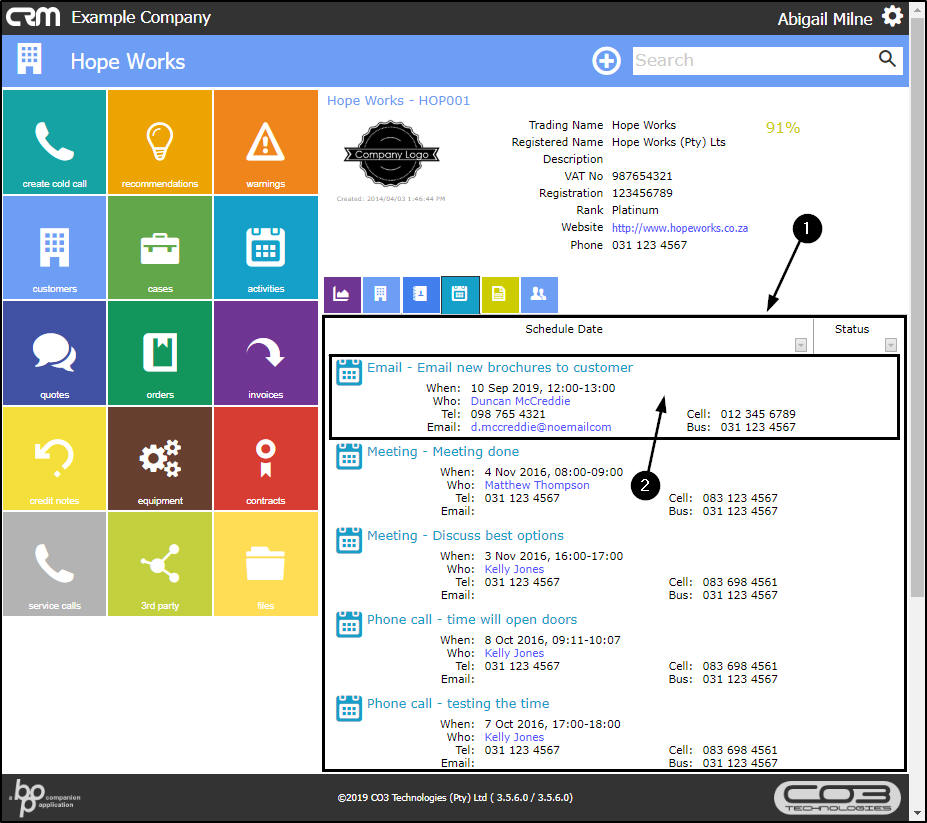
Task: Open Status column filter dropdown
Action: point(890,345)
